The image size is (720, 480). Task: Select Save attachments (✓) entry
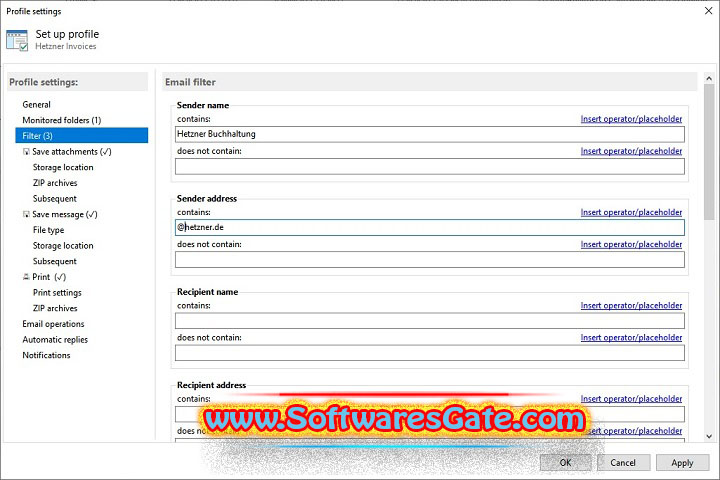(x=72, y=152)
